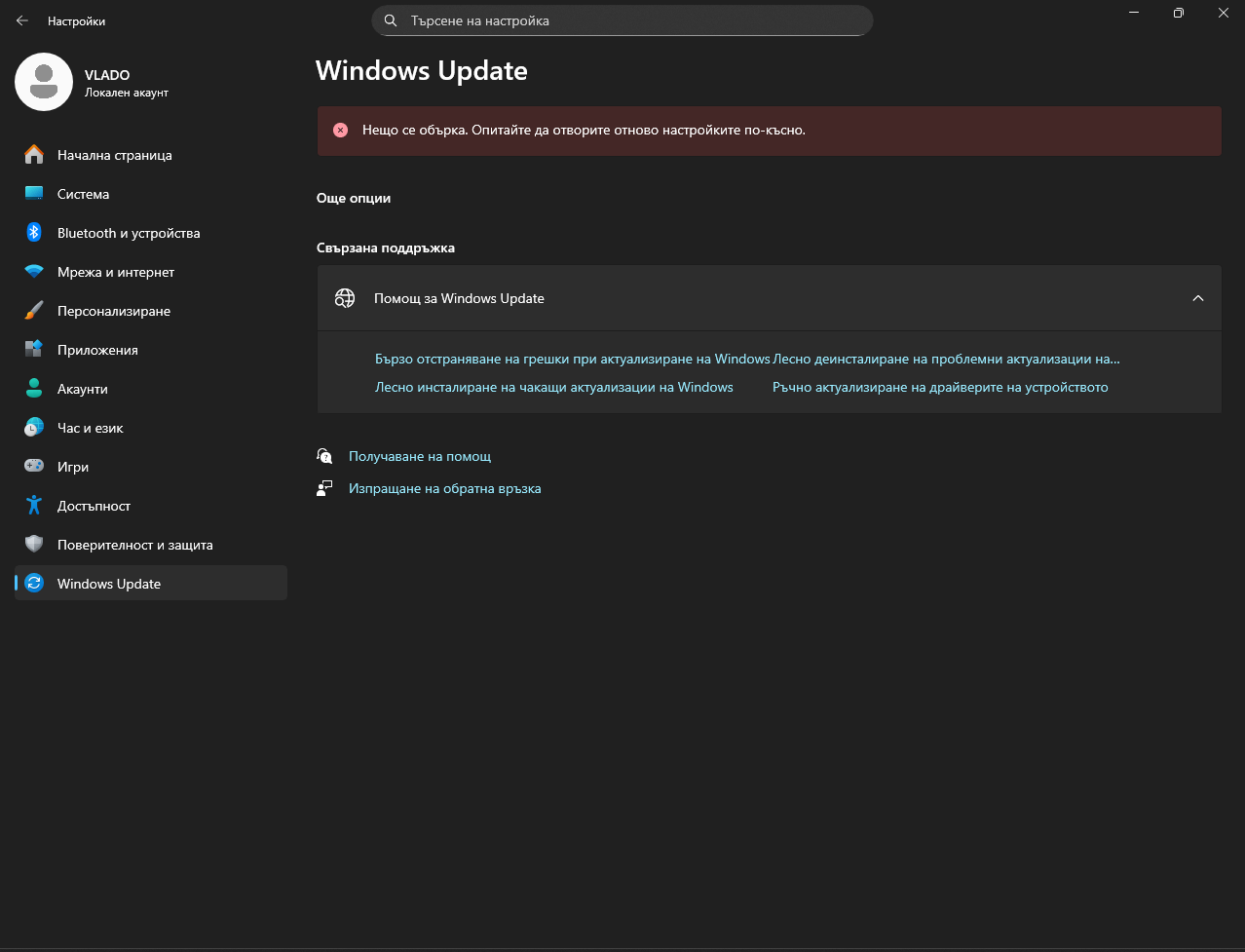Click the Помощ за Windows Update header row
This screenshot has height=952, width=1245.
(x=769, y=298)
